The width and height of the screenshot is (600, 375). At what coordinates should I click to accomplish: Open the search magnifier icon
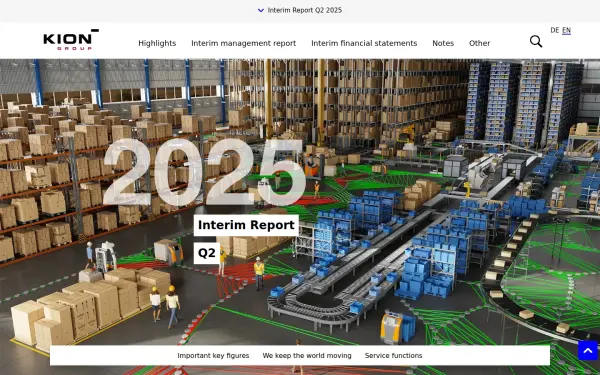click(536, 41)
